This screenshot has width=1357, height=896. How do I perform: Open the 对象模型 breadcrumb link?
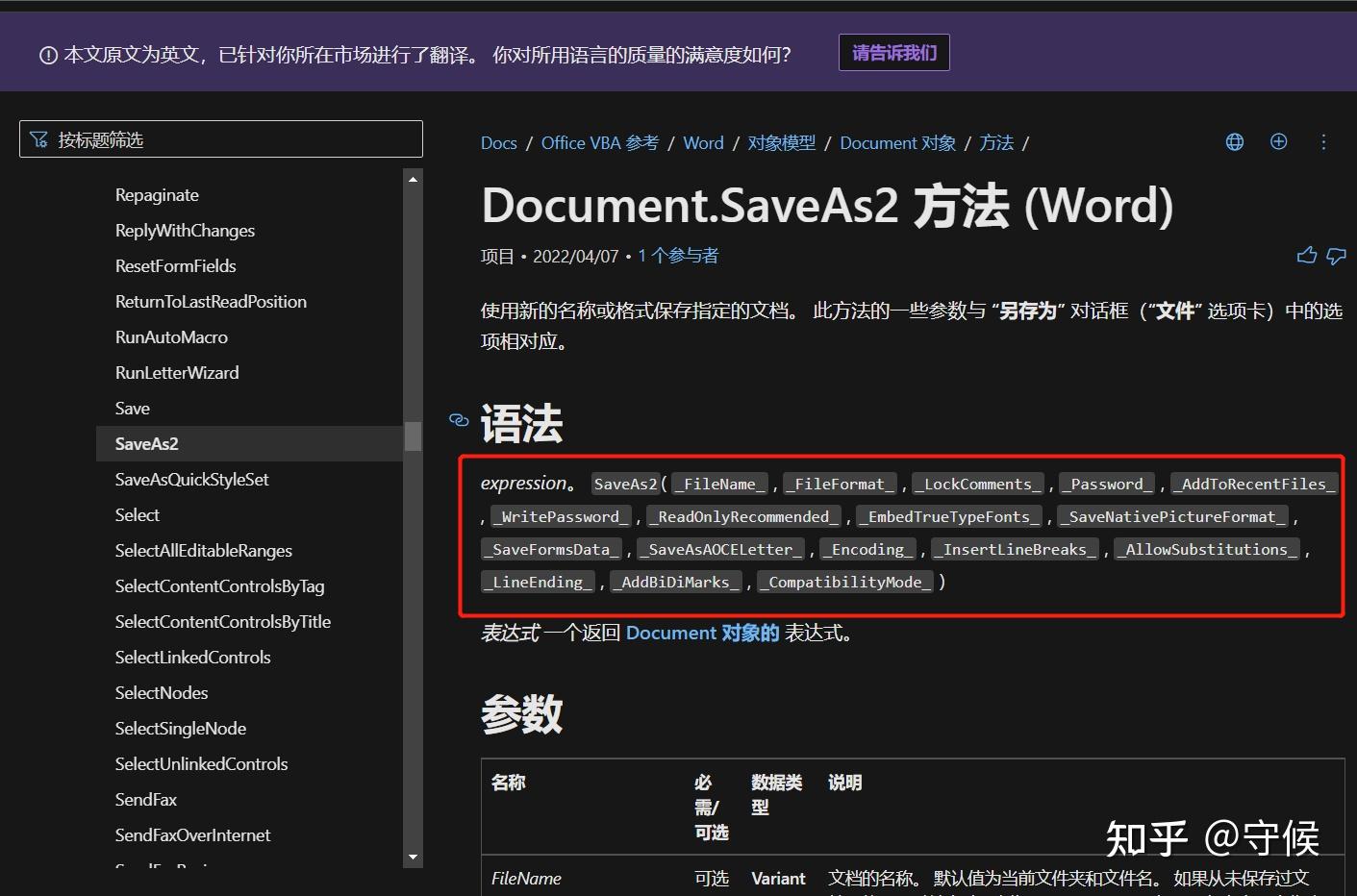[782, 143]
